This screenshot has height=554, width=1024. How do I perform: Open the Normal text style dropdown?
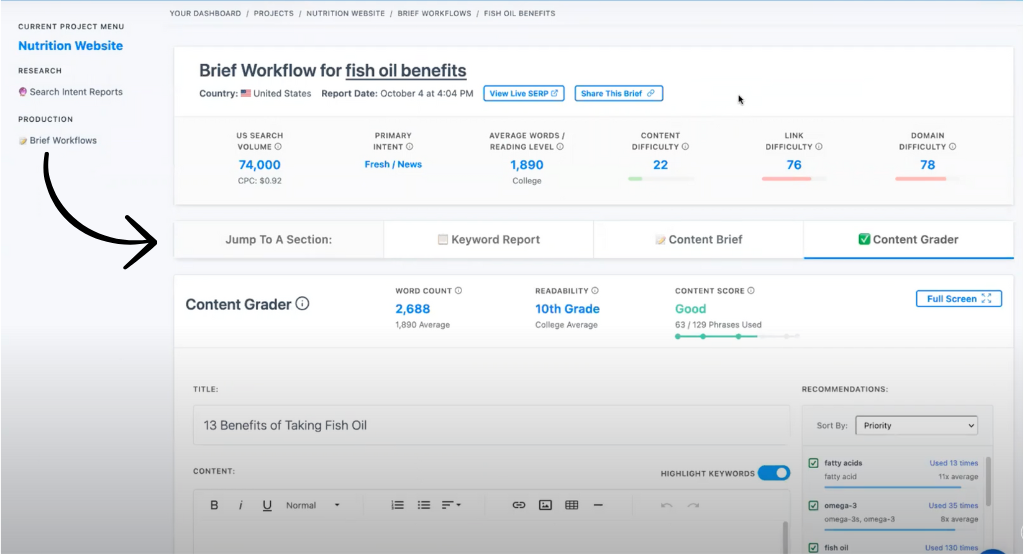point(312,505)
